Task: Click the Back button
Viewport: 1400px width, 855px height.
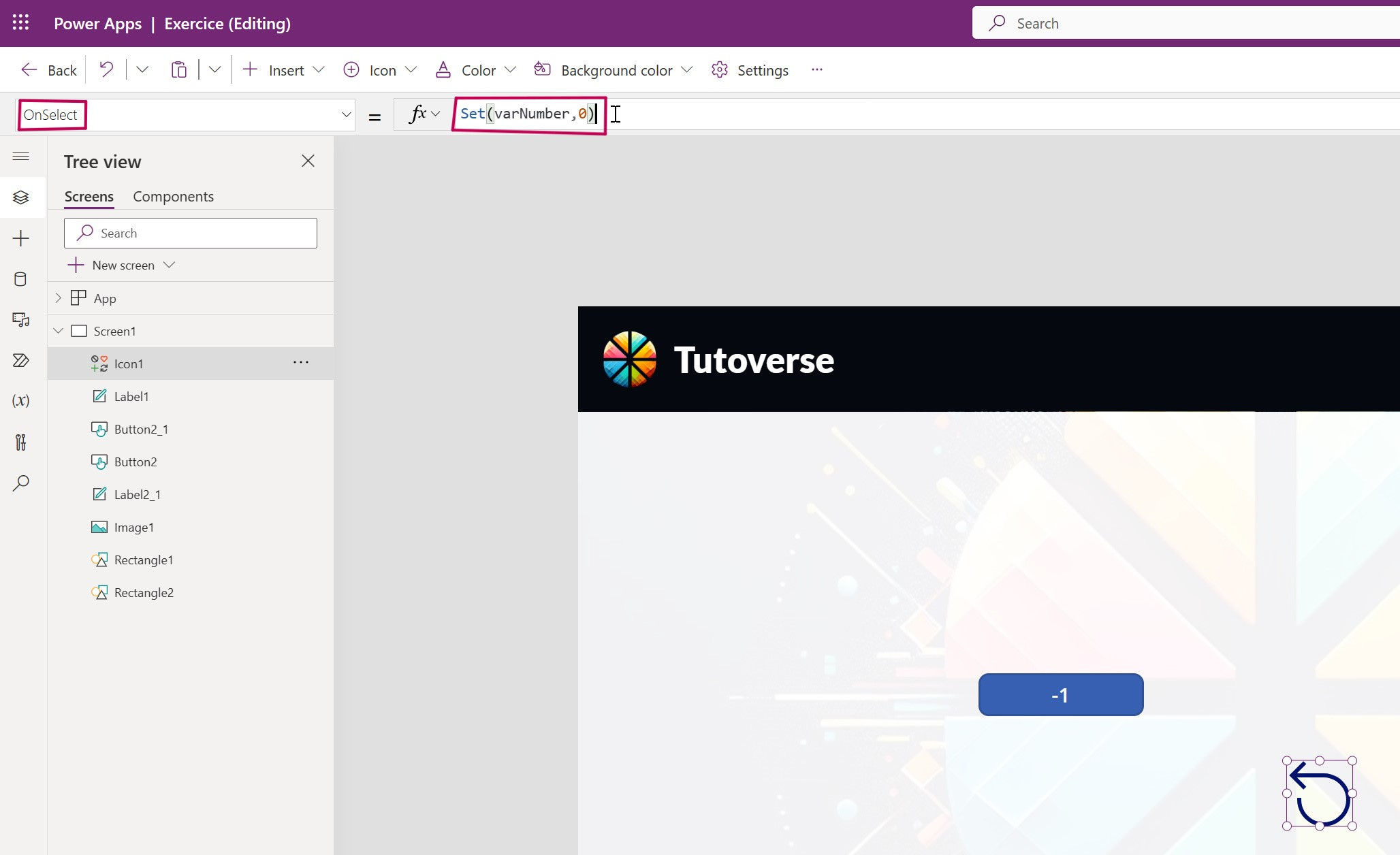Action: click(48, 70)
